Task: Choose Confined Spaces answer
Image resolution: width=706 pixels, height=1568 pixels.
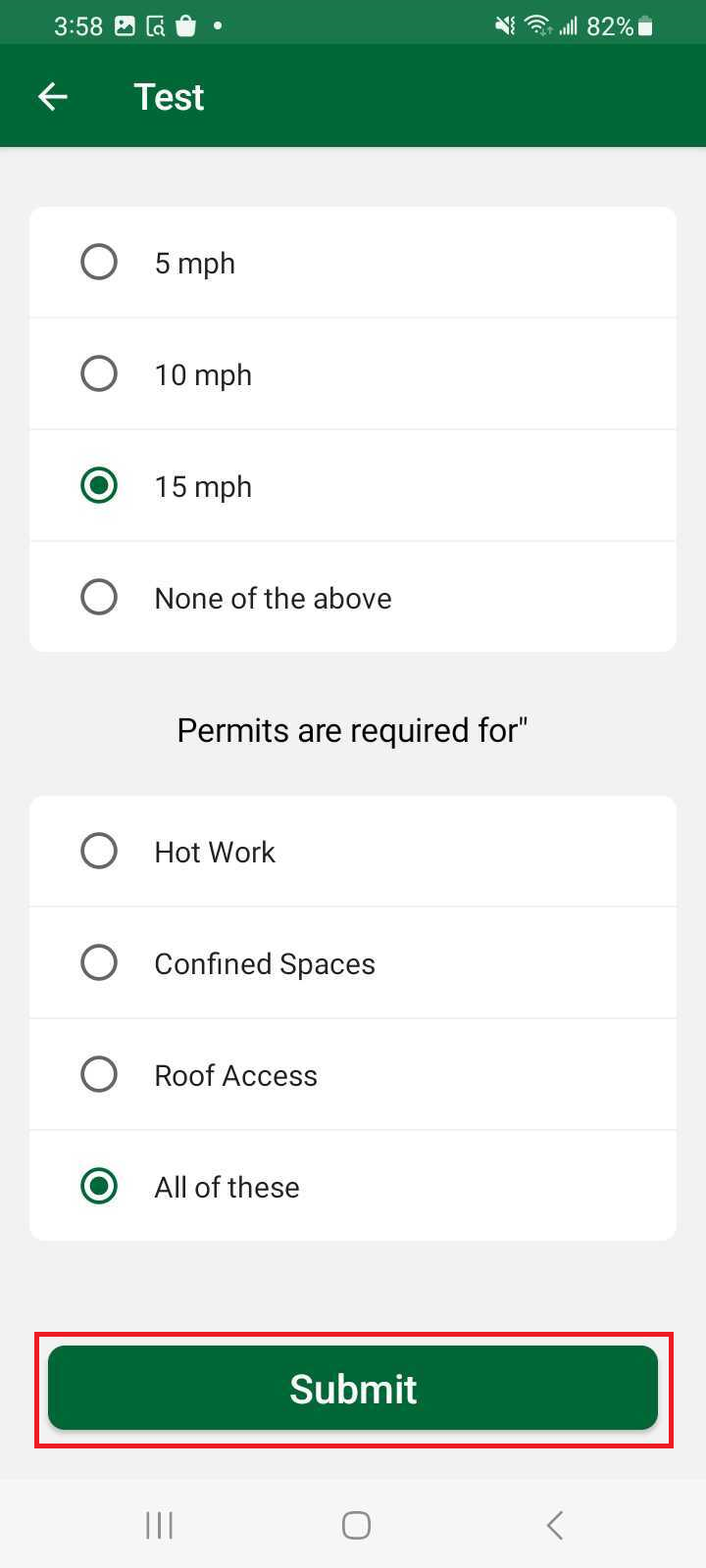Action: click(99, 963)
